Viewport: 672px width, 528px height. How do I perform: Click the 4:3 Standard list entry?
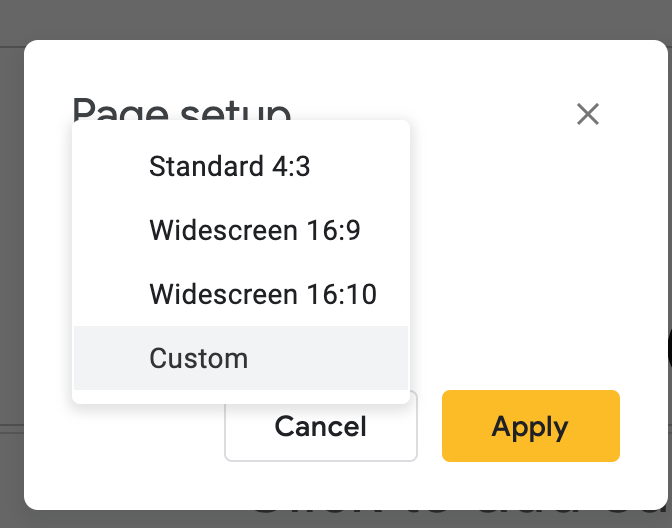pyautogui.click(x=230, y=166)
